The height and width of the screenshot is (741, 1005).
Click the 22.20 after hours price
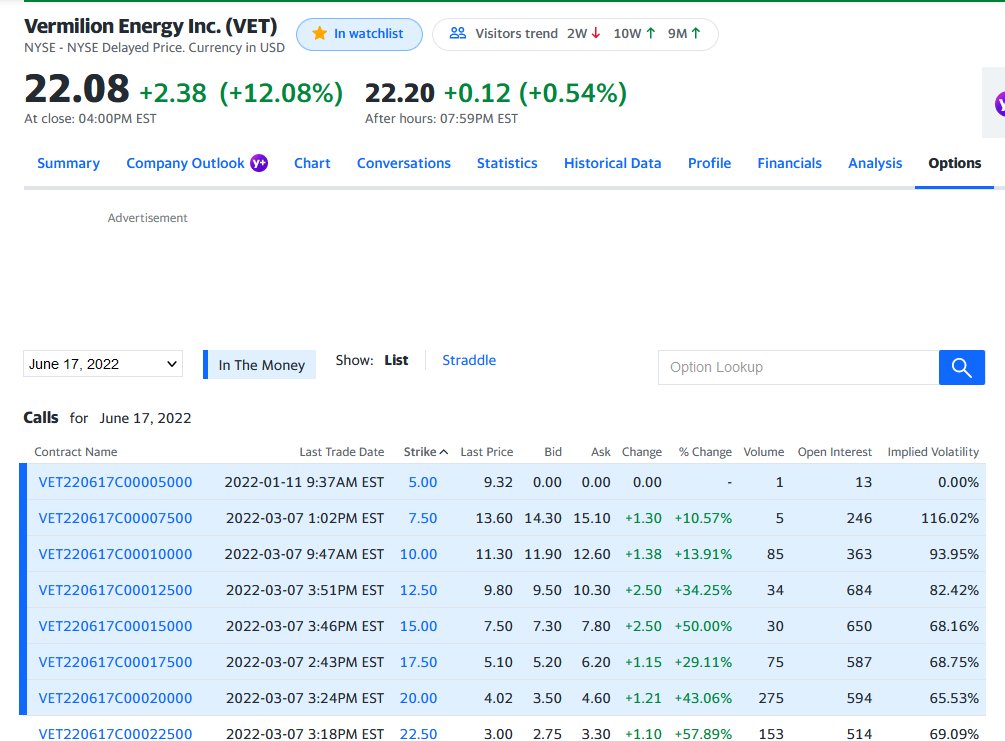click(400, 94)
